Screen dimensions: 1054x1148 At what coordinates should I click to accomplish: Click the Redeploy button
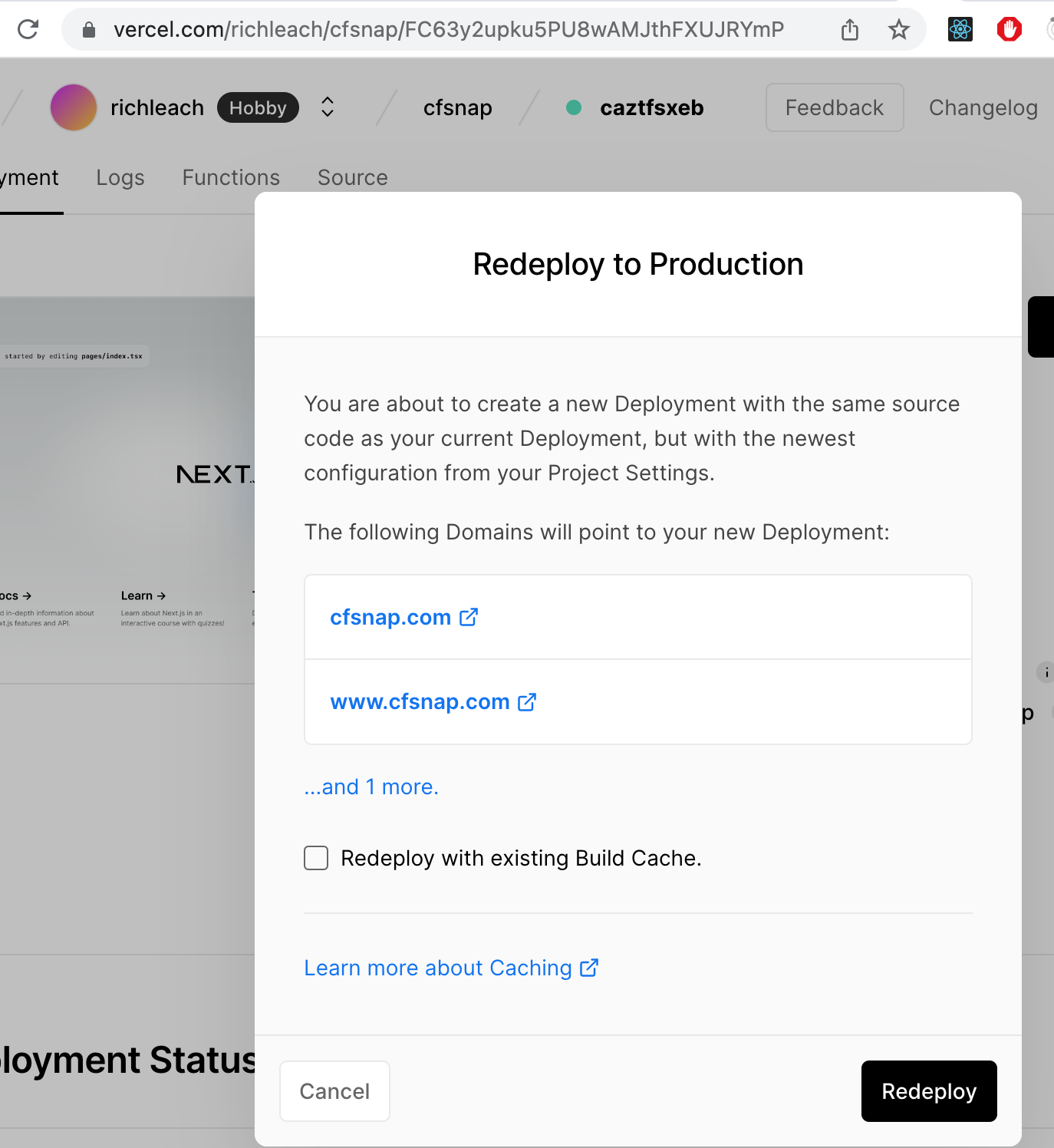coord(929,1091)
